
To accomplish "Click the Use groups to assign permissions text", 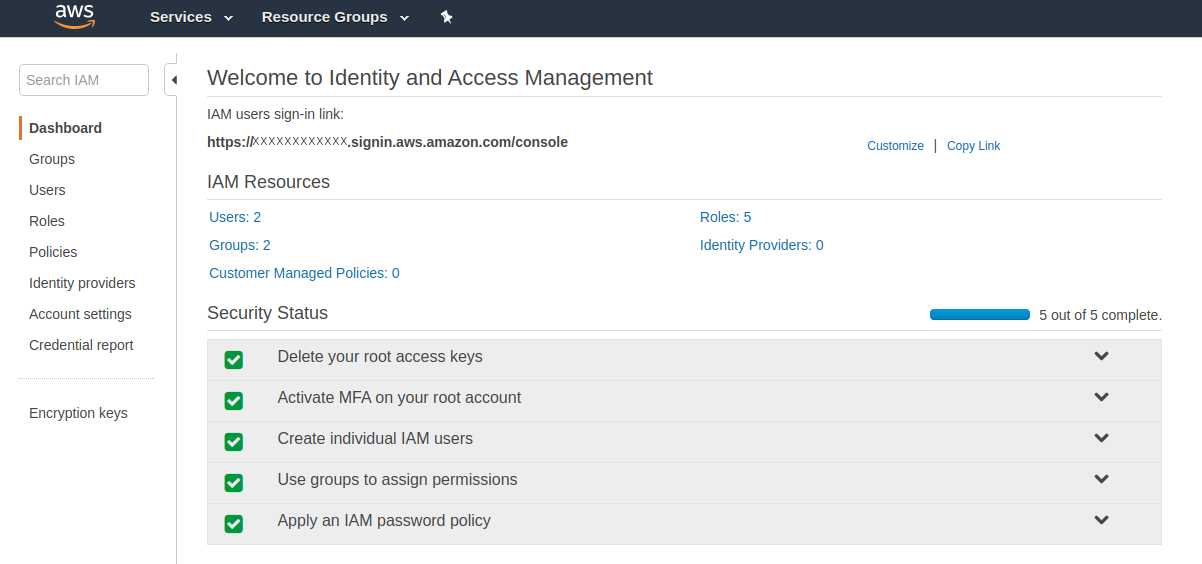I will 397,479.
